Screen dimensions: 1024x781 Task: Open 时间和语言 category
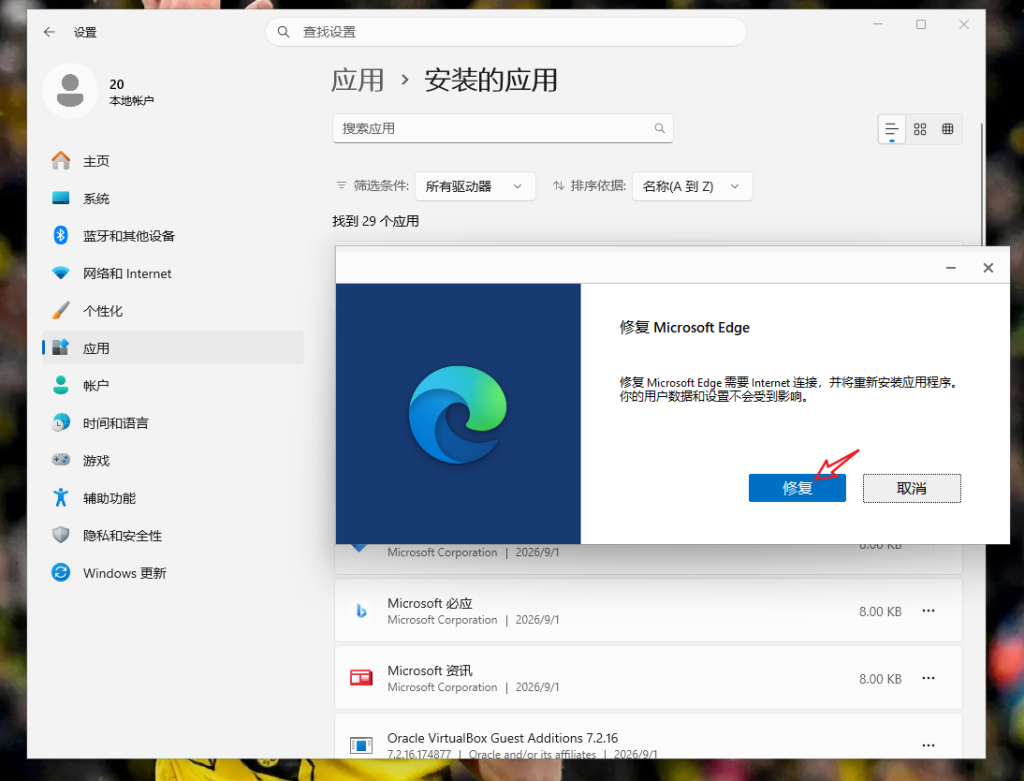point(173,423)
